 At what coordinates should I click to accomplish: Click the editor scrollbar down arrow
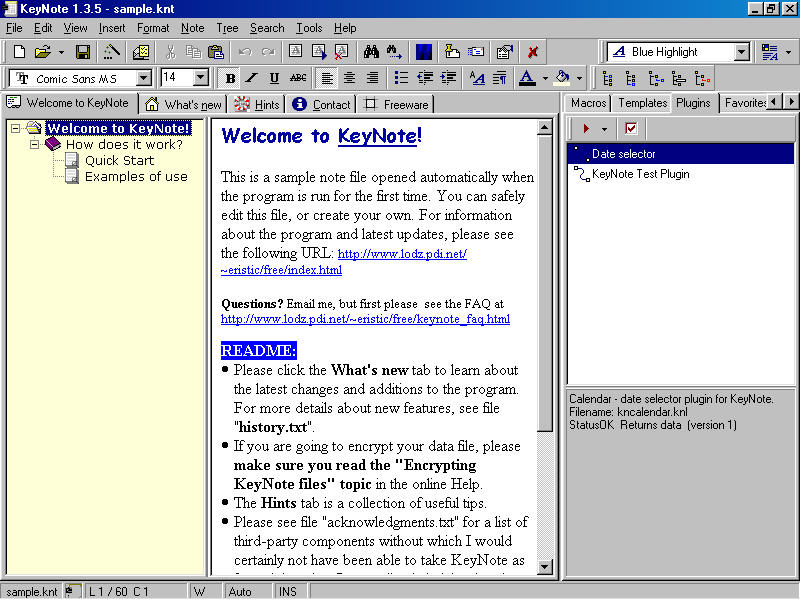(544, 566)
